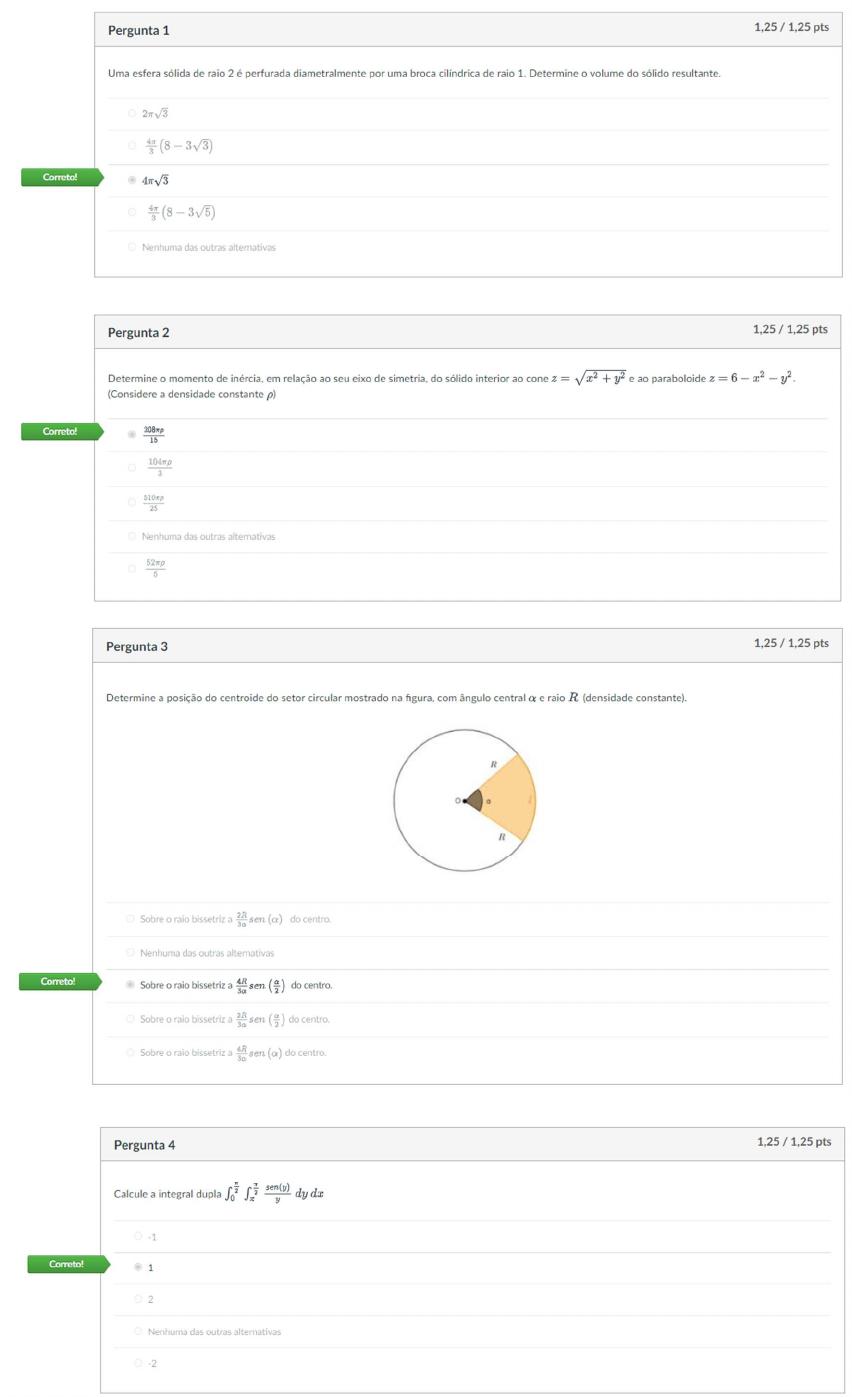Pick the option containing 3√5 in Pergunta 1

(132, 212)
